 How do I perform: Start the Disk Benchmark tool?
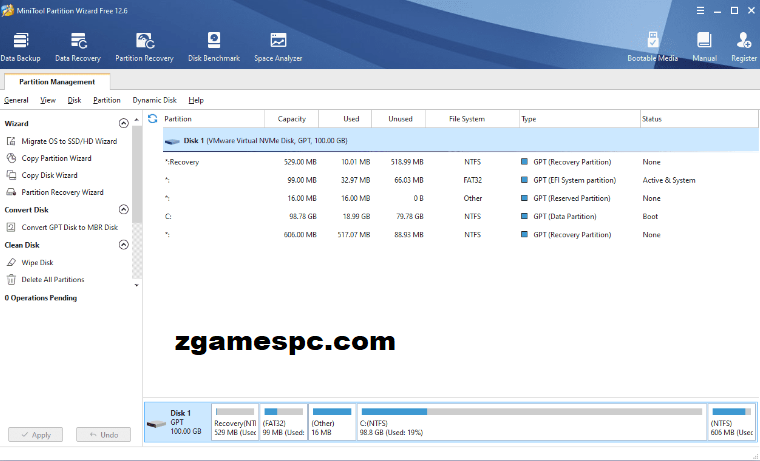pyautogui.click(x=214, y=47)
